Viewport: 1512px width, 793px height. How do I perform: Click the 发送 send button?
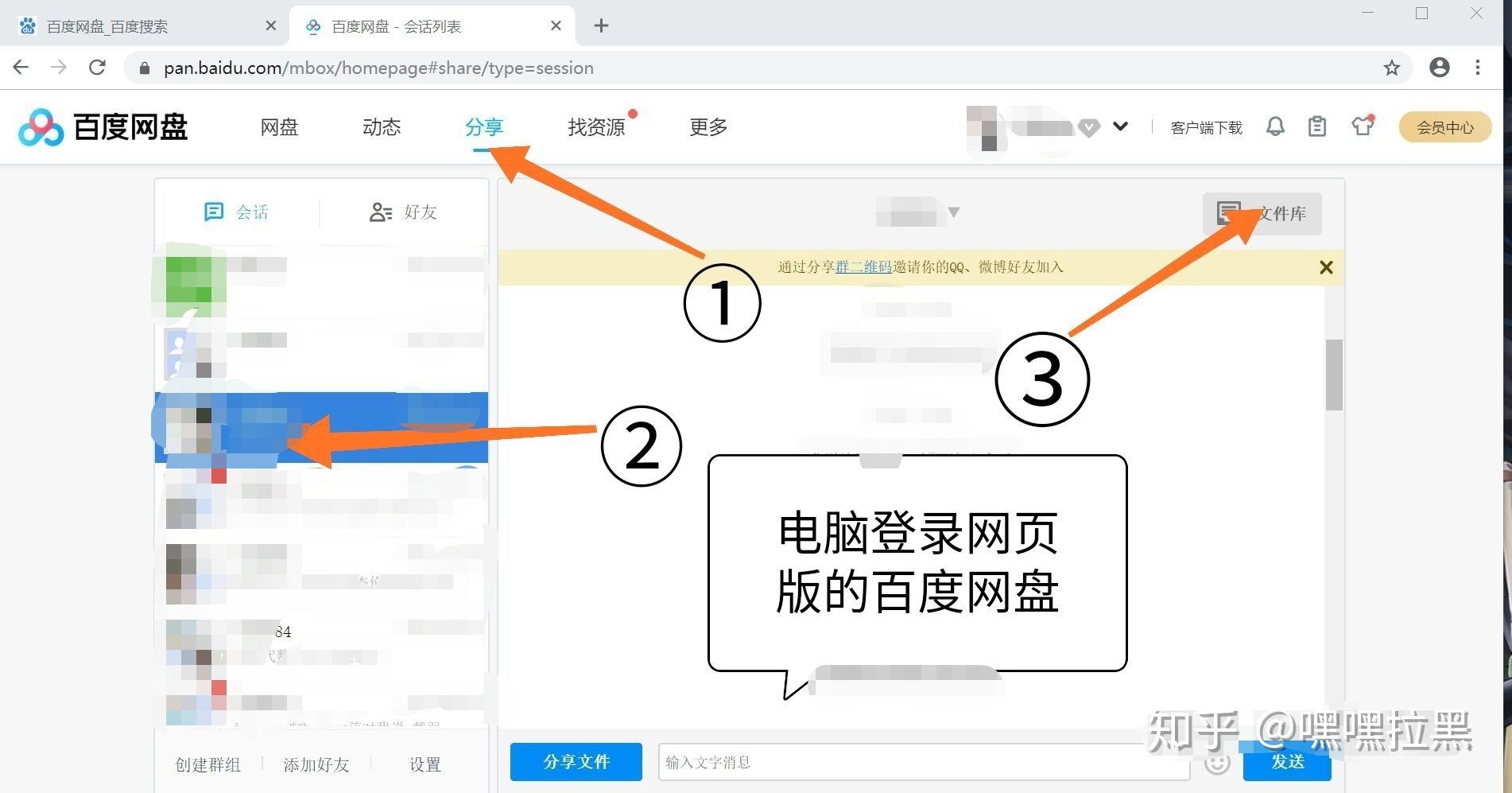click(x=1287, y=762)
